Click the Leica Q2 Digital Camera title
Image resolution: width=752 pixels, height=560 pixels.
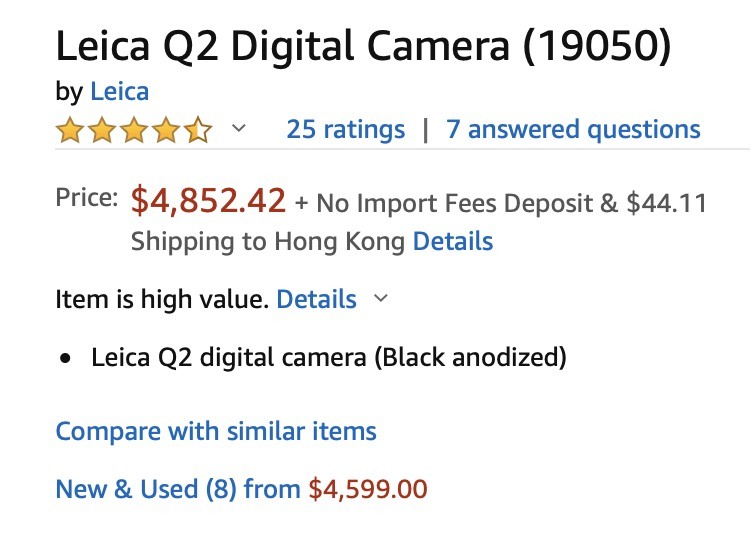point(362,46)
